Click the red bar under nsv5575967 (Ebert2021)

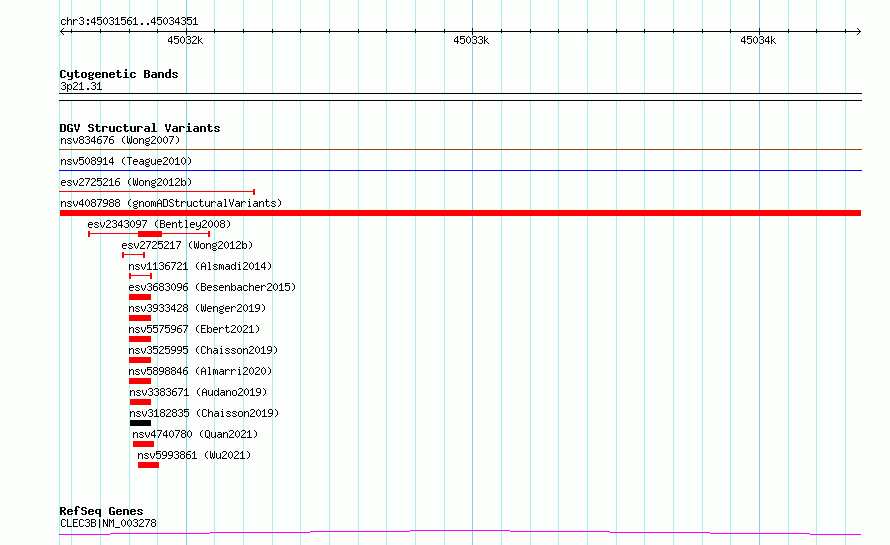coord(140,339)
